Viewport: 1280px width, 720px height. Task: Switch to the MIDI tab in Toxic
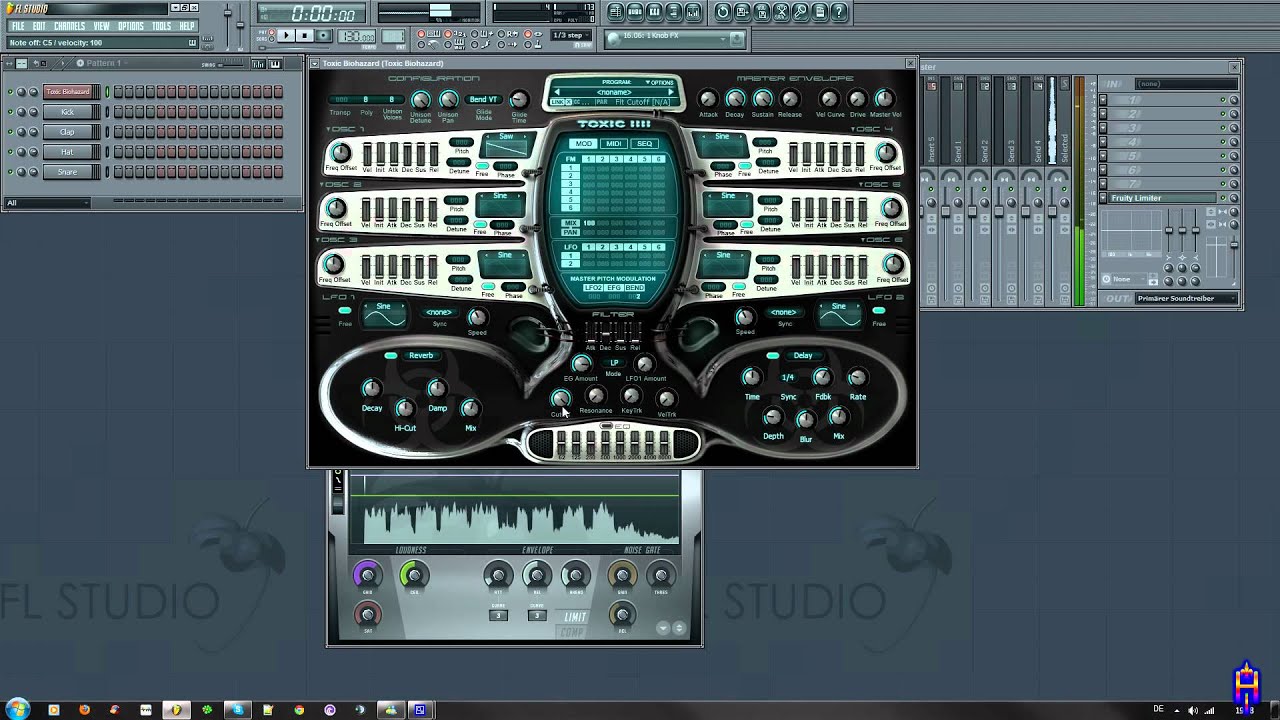click(614, 144)
